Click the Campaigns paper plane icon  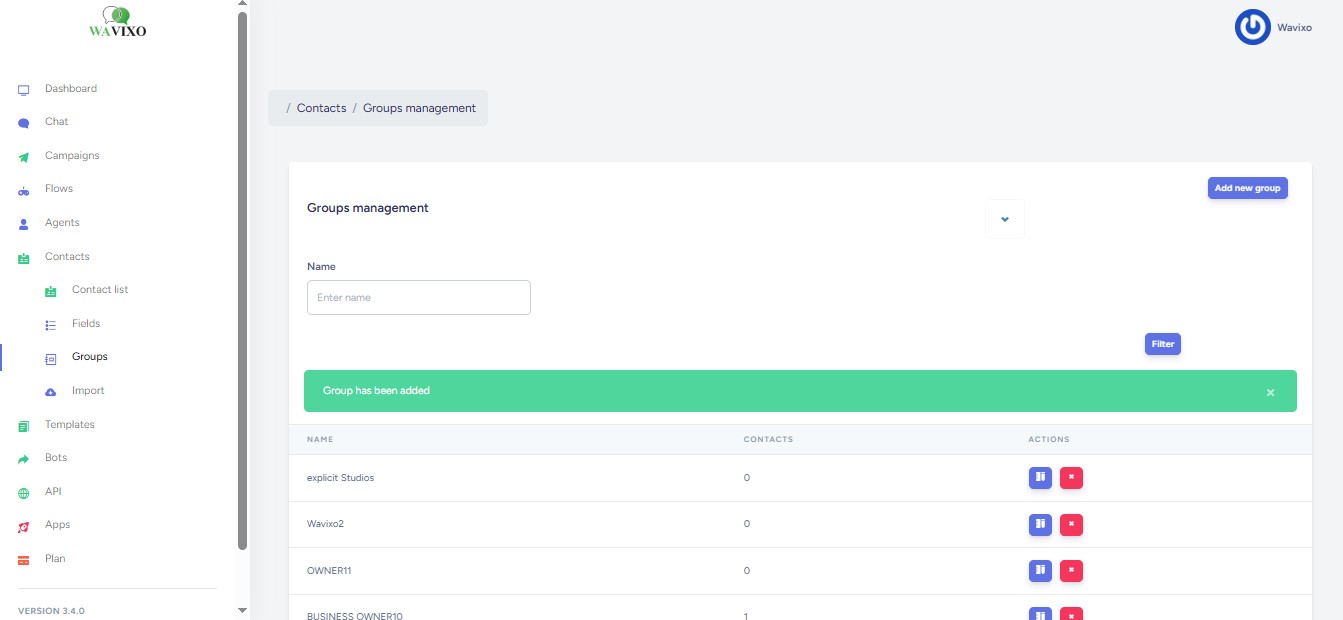(24, 157)
